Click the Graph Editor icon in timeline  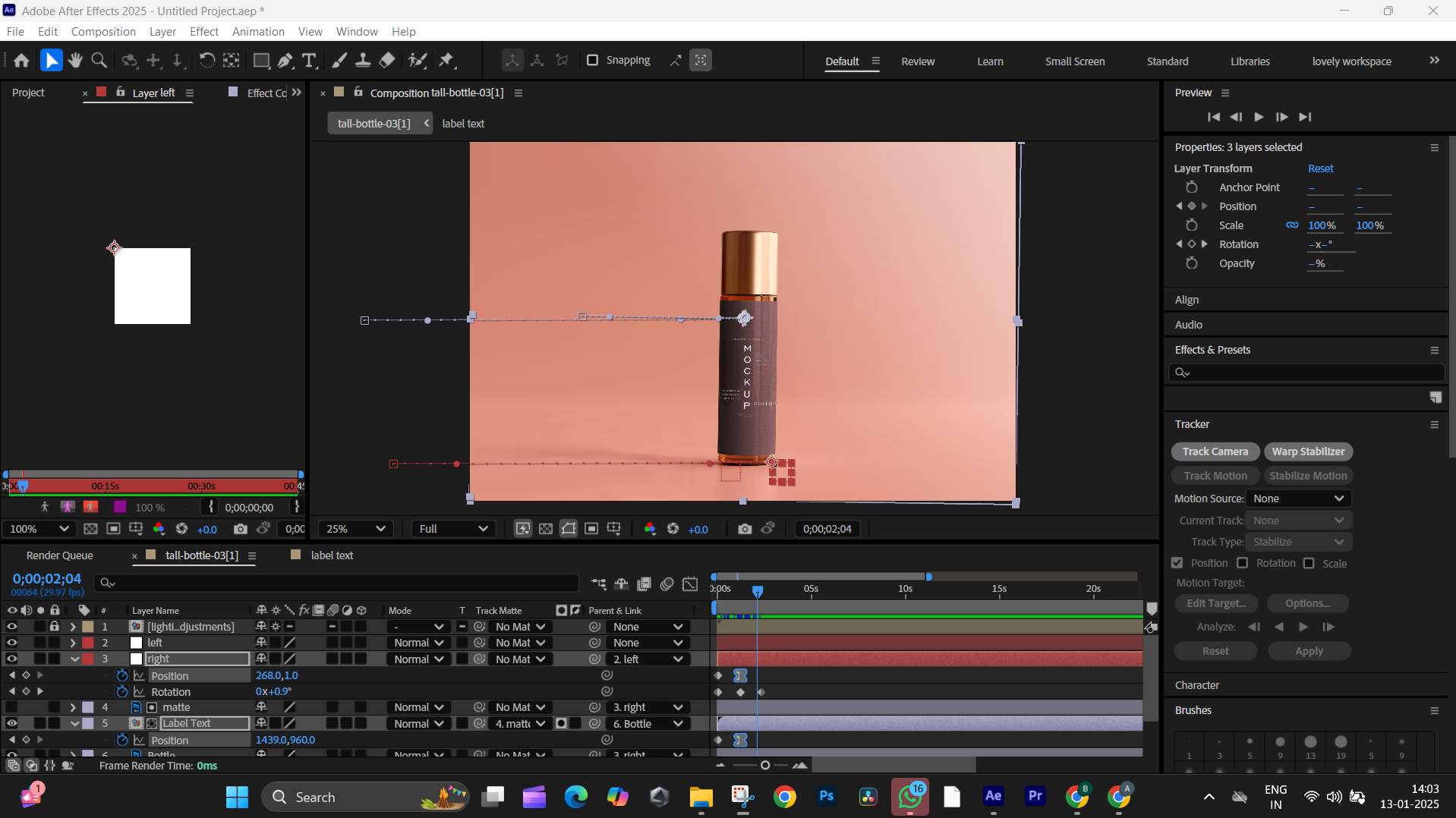[x=690, y=584]
